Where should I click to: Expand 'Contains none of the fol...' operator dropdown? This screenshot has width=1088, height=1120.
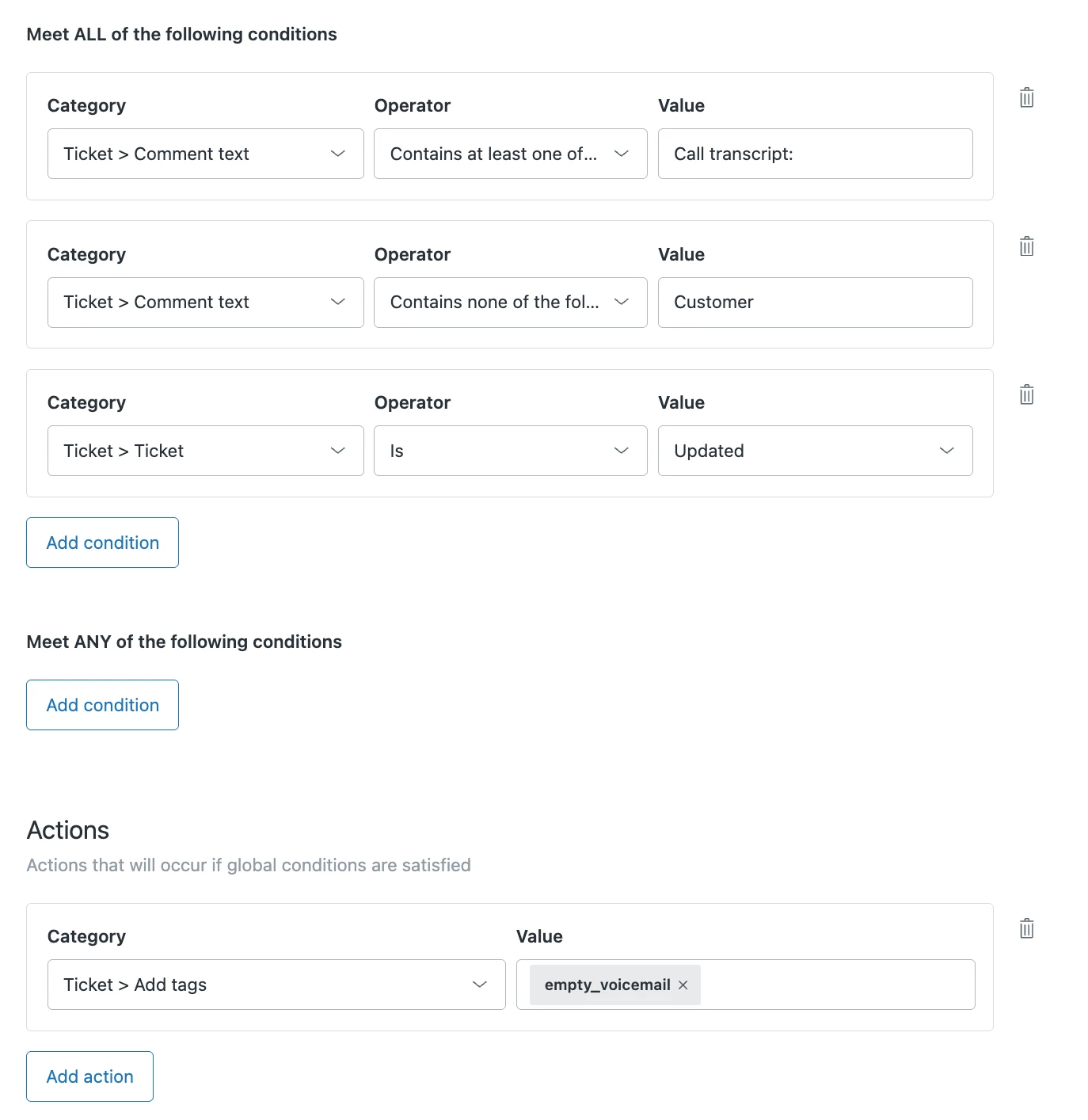point(510,303)
